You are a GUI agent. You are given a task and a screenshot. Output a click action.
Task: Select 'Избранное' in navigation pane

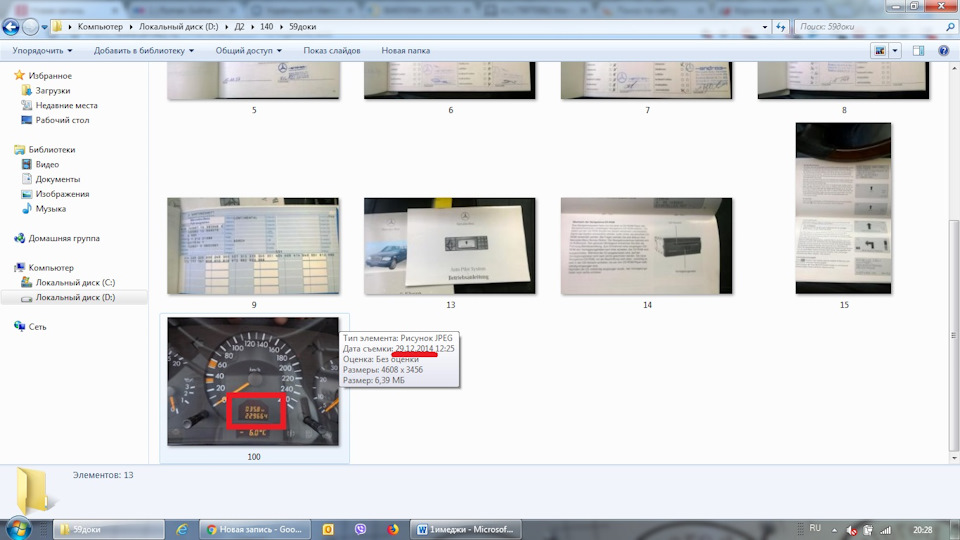[x=50, y=76]
